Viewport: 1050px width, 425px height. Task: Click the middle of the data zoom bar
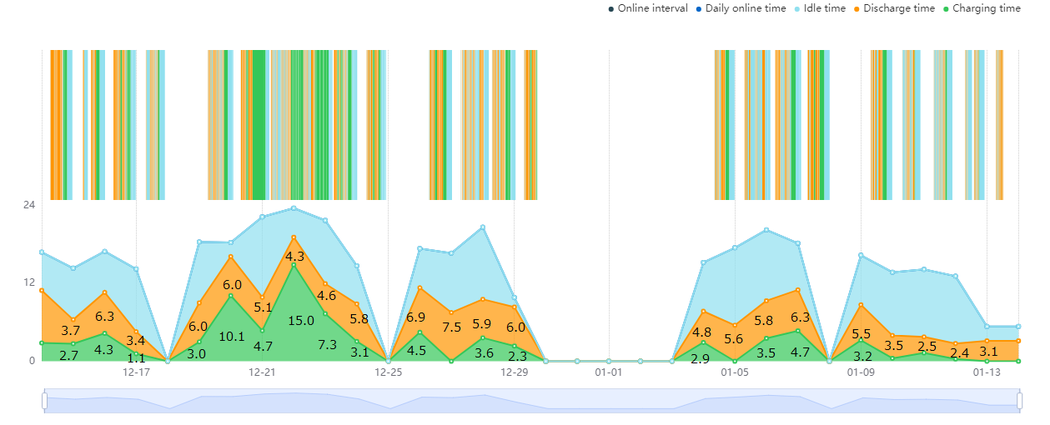532,400
